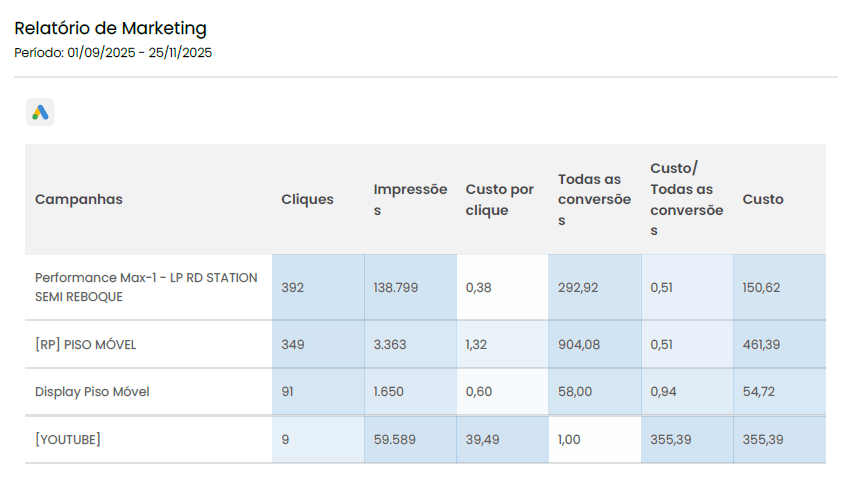Select the 59.589 impressions cell

click(393, 440)
